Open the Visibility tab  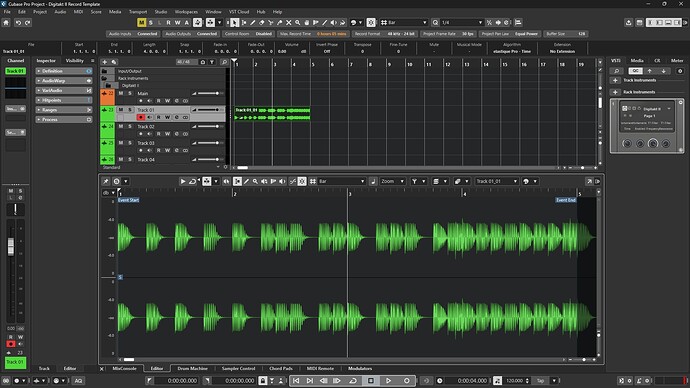pos(74,61)
